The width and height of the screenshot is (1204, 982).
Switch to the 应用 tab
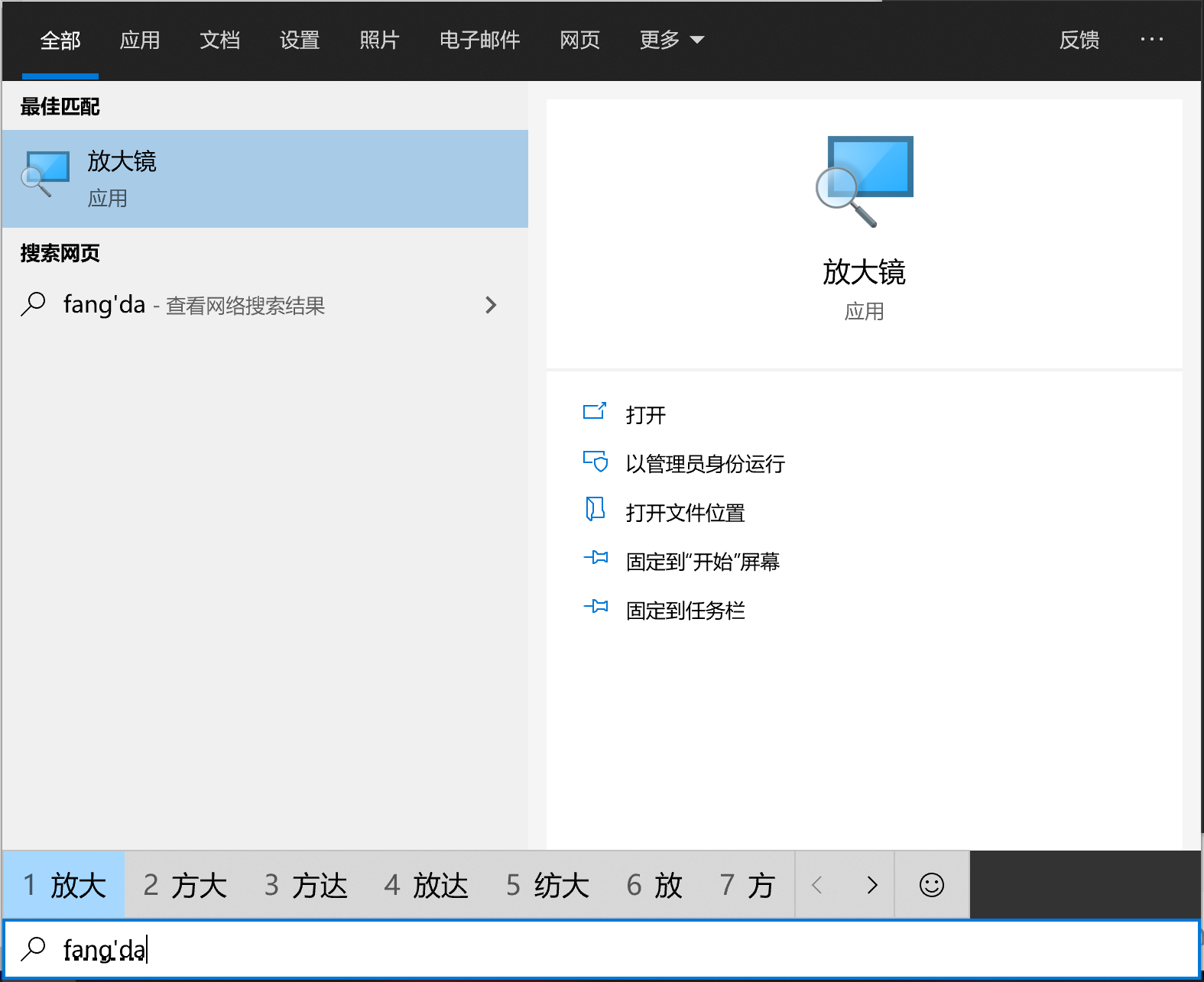140,40
